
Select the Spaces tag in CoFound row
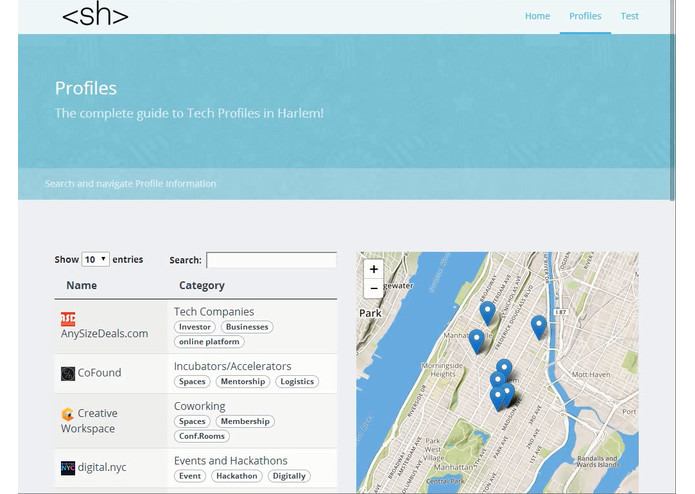click(192, 381)
